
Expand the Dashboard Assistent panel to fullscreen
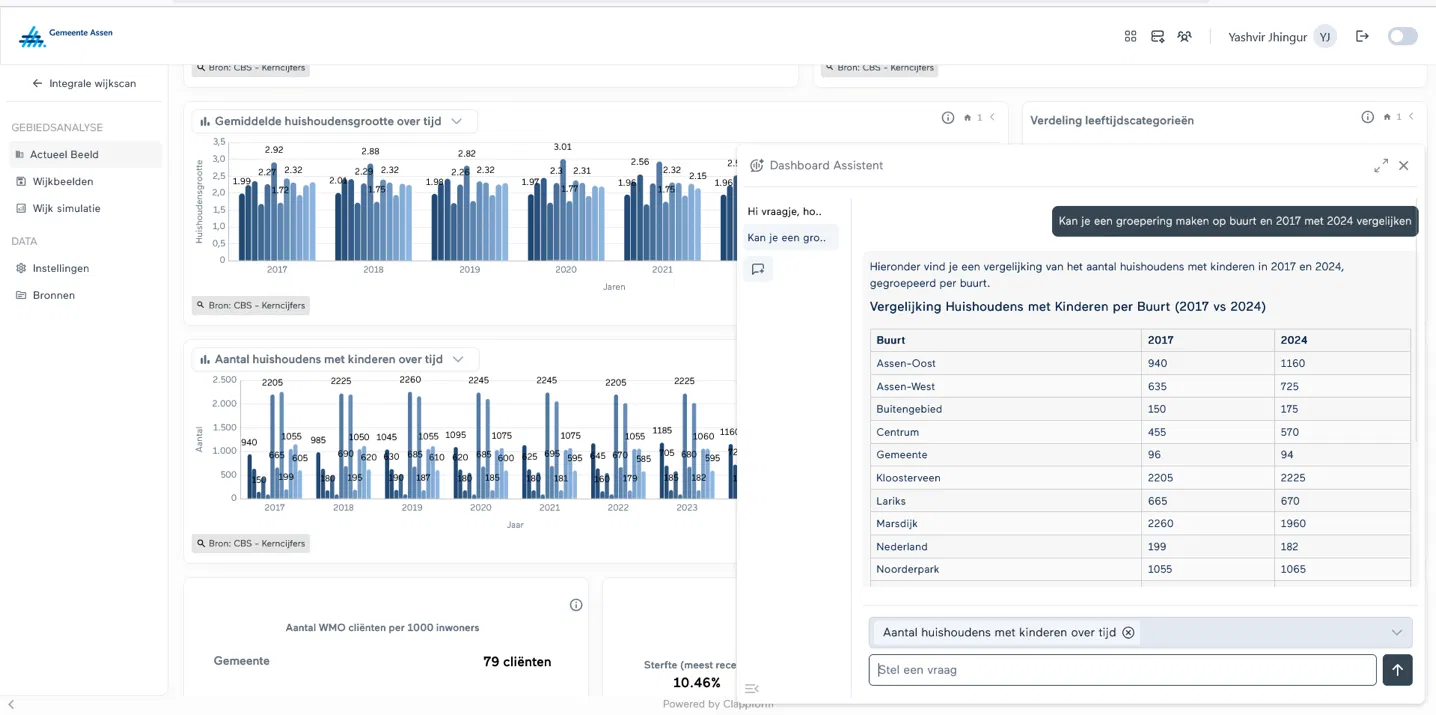[x=1381, y=166]
